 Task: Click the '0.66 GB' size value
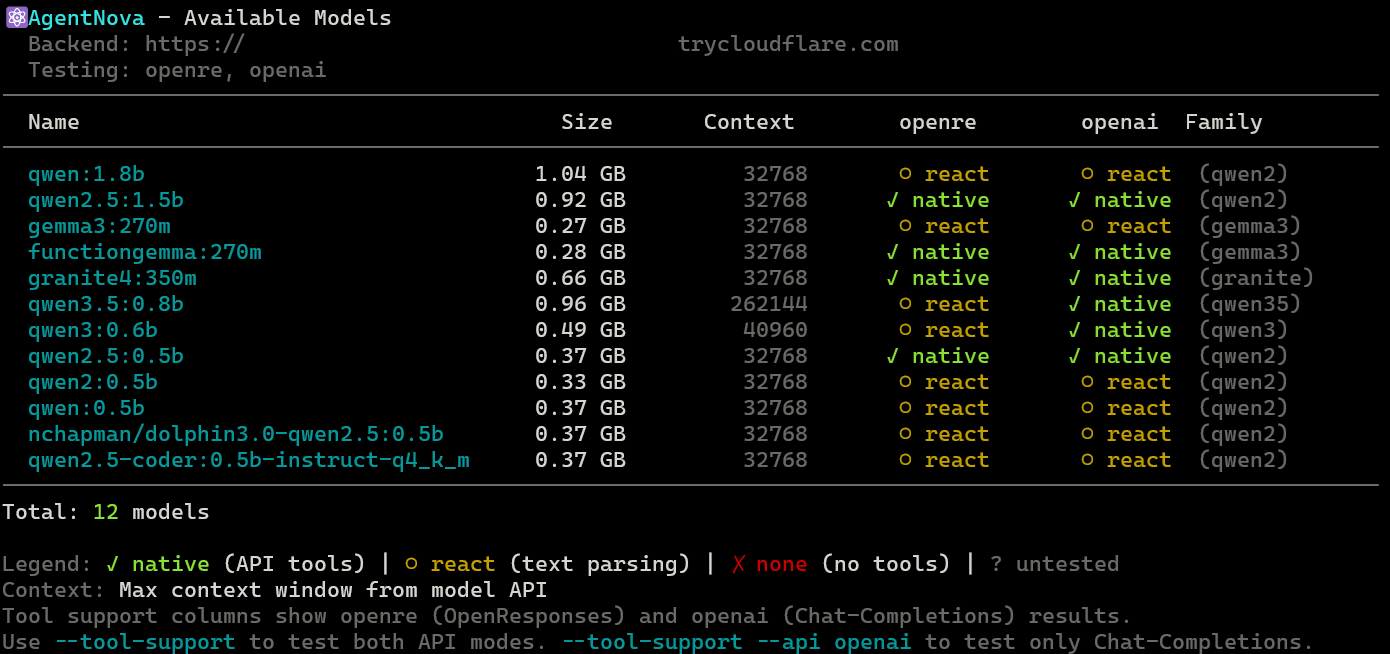click(580, 278)
